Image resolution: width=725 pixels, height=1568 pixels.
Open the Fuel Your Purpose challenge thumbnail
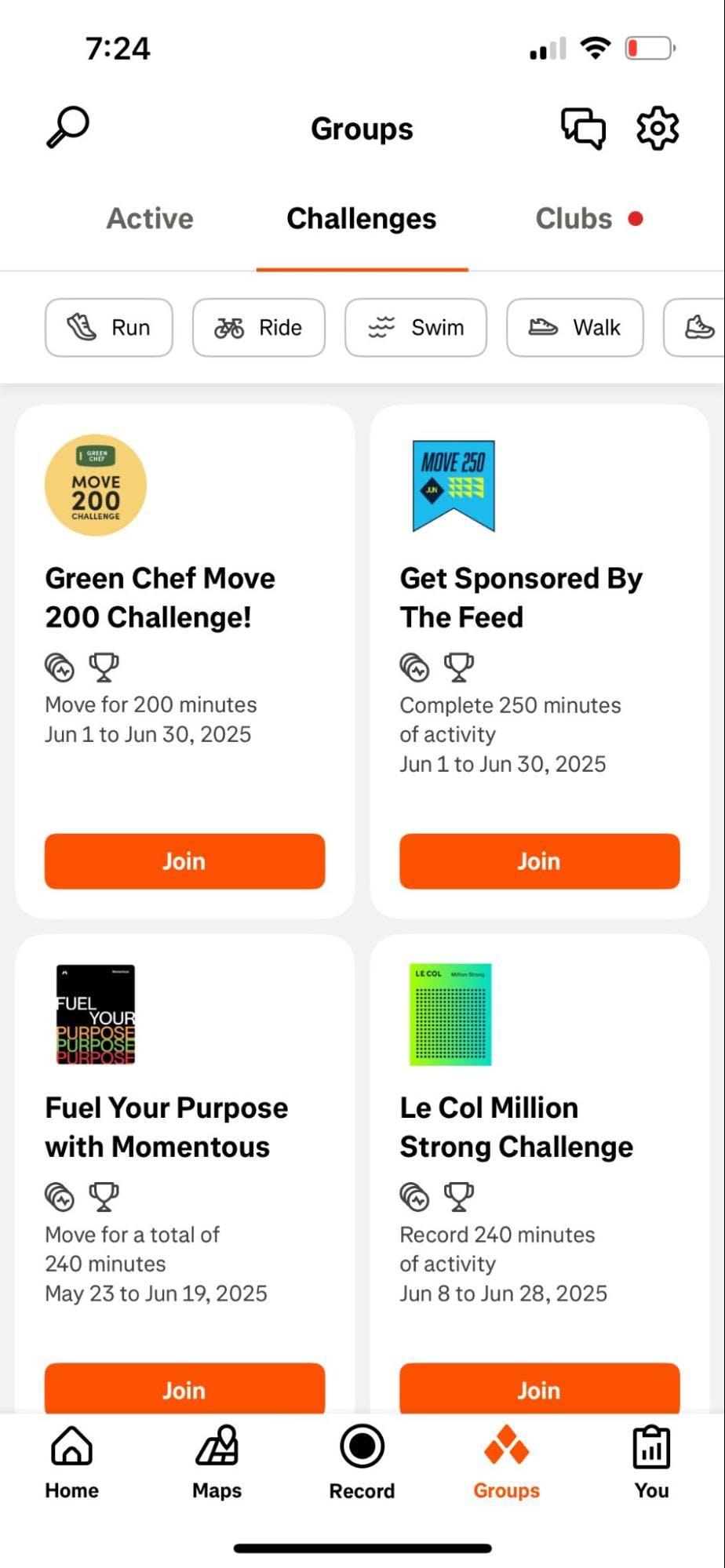tap(96, 1014)
